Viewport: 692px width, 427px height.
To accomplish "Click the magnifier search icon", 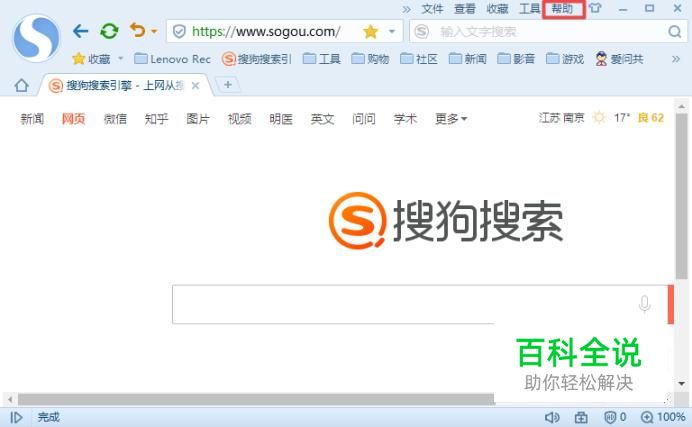I will coord(674,32).
